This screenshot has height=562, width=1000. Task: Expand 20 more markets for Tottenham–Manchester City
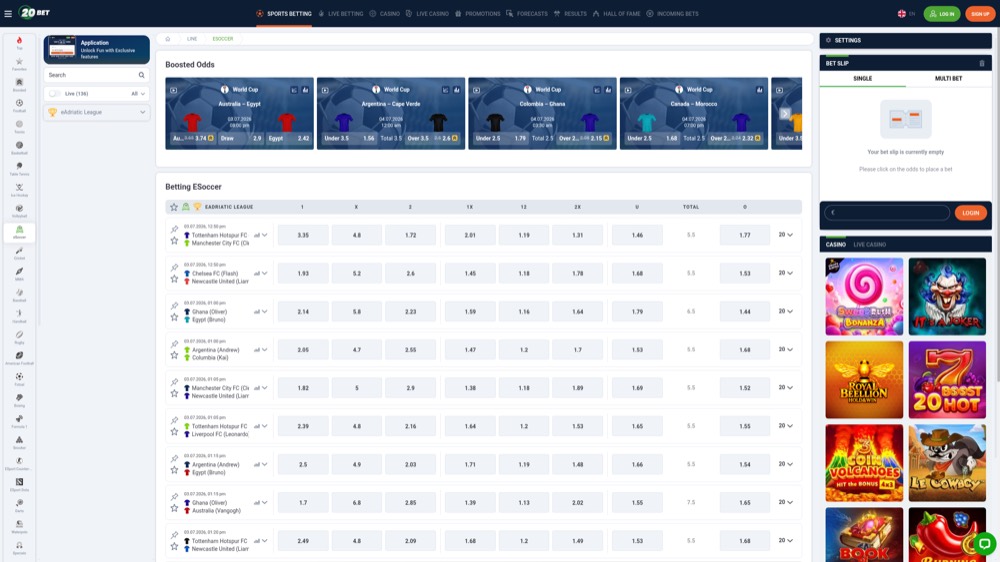coord(785,235)
